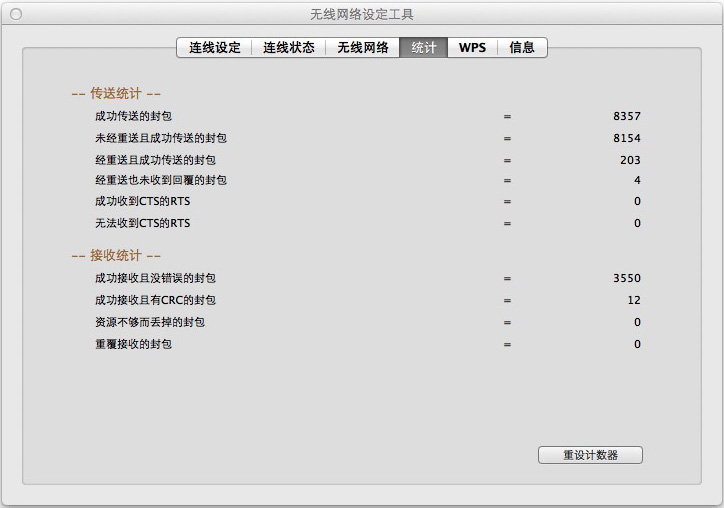Click the value 3550
Viewport: 724px width, 508px height.
[x=627, y=278]
